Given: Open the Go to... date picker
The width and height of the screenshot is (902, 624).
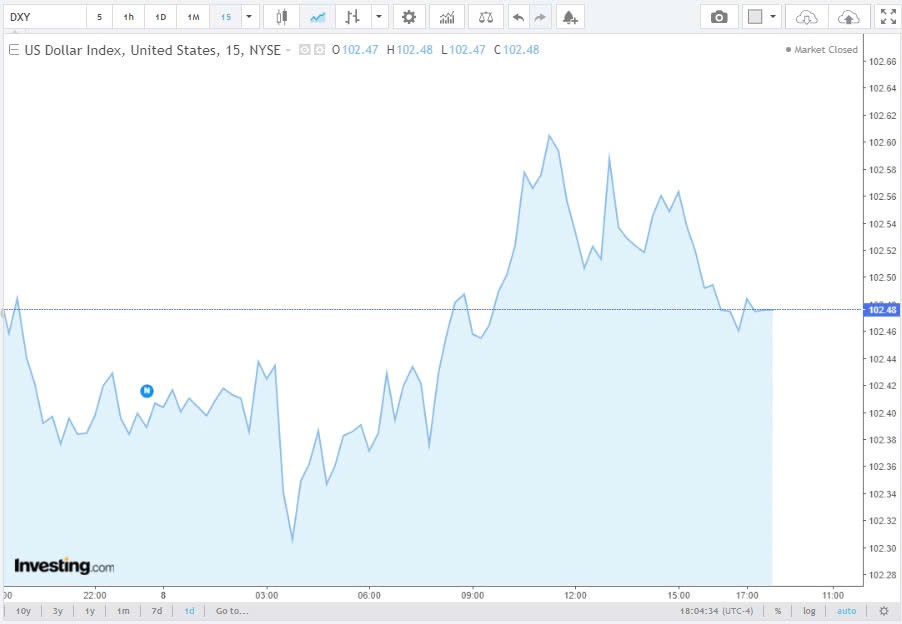Looking at the screenshot, I should 230,610.
